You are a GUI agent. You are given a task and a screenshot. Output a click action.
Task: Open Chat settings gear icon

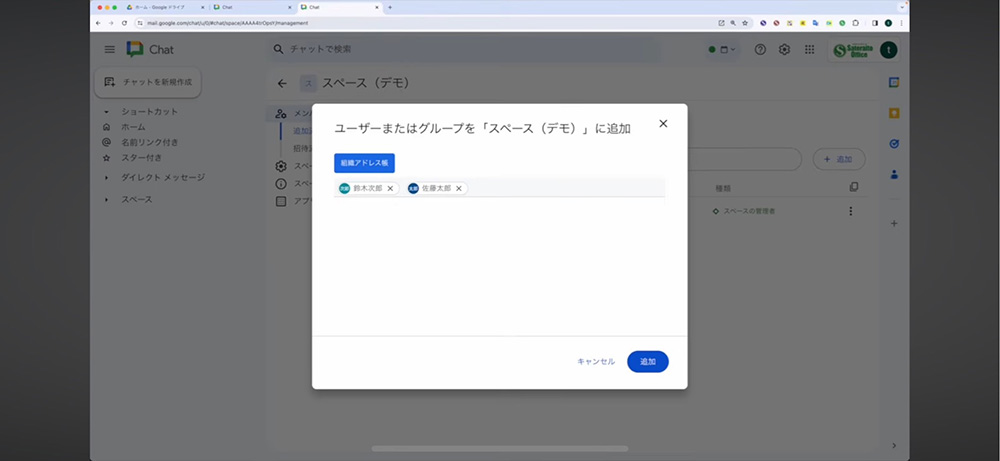tap(784, 50)
